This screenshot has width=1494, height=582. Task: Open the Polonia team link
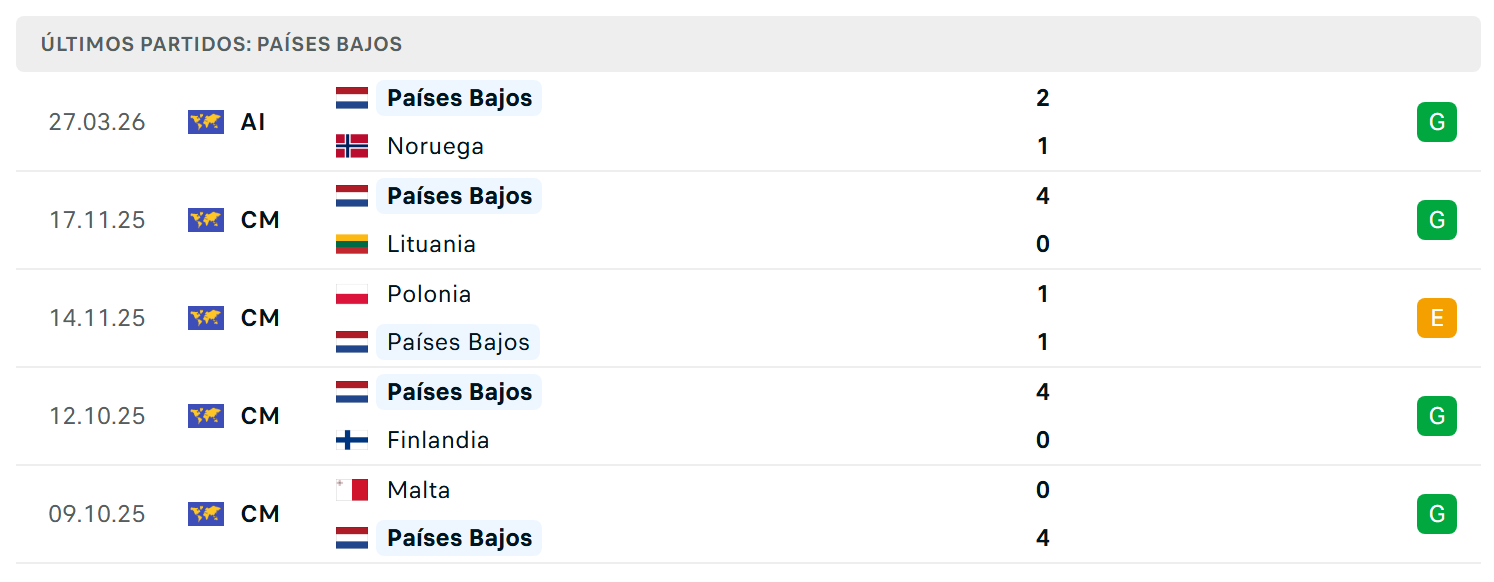point(429,294)
